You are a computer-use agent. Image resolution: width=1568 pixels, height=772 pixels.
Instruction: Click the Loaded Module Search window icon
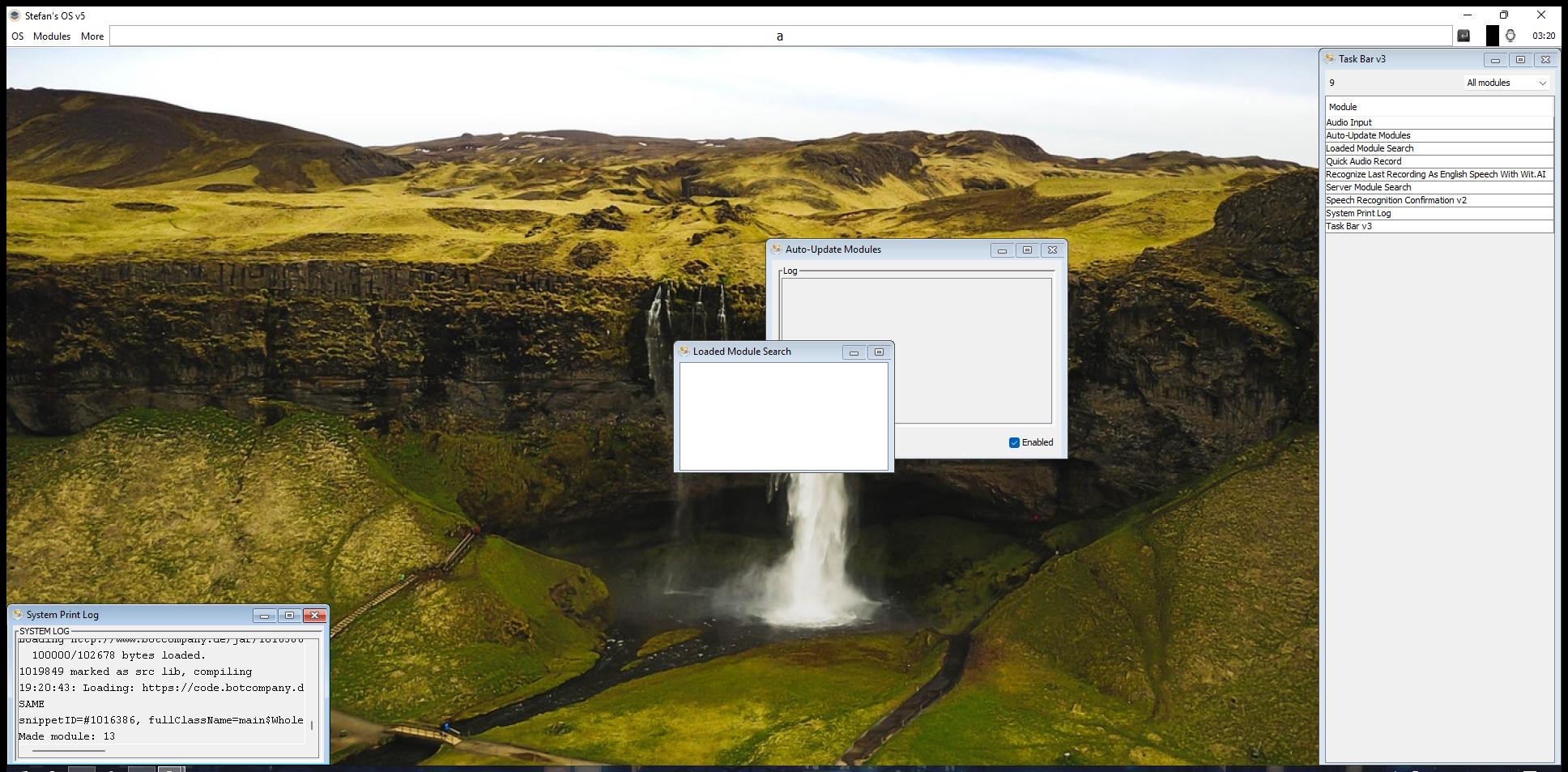684,352
